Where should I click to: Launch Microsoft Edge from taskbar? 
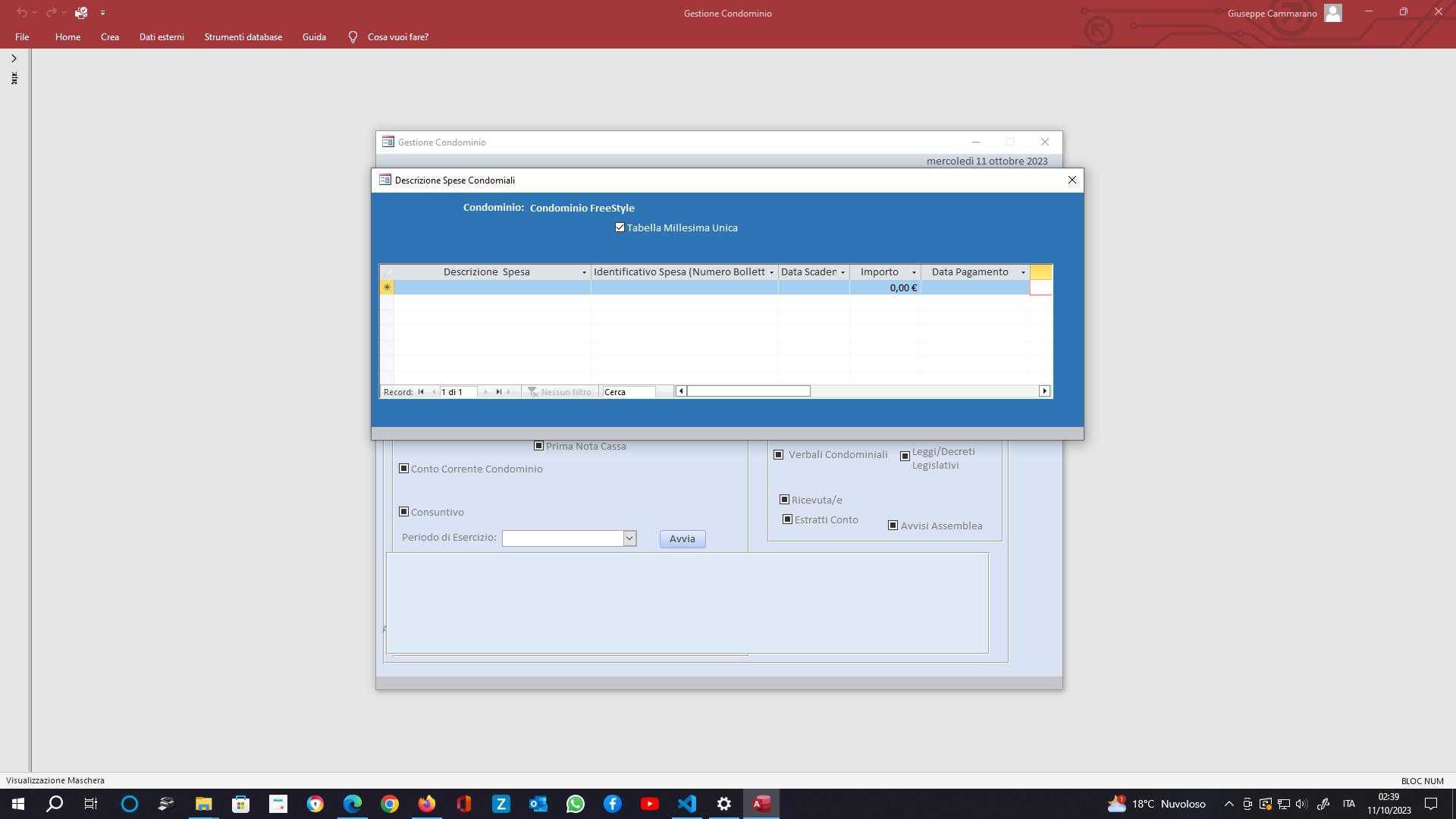coord(353,804)
